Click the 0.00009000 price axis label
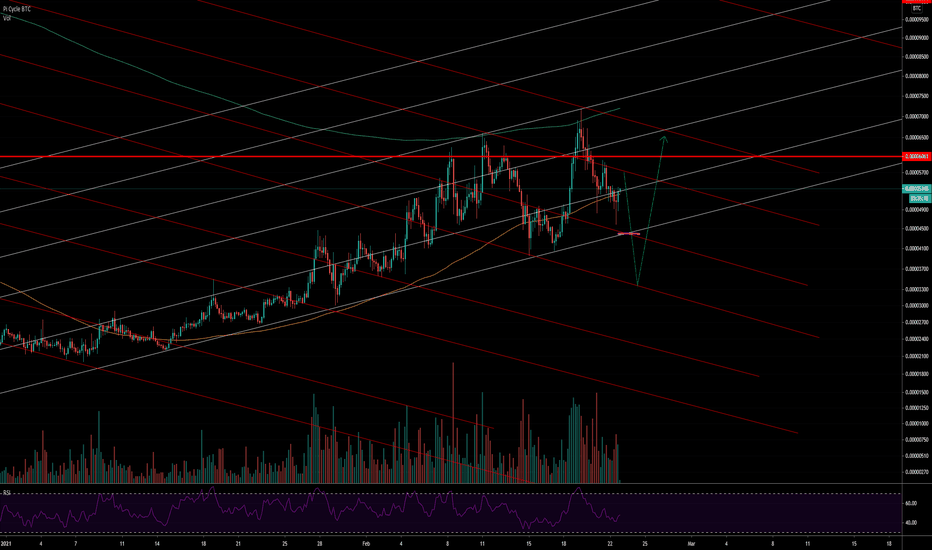The image size is (932, 550). click(x=917, y=38)
